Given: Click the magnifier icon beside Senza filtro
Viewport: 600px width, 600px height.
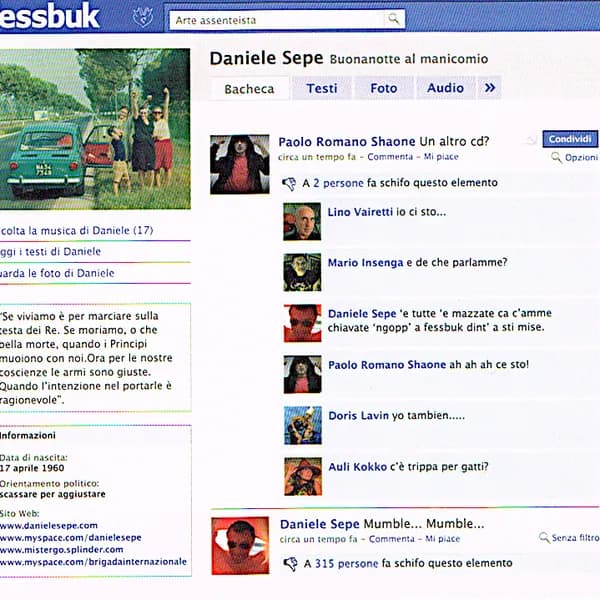Looking at the screenshot, I should click(544, 538).
